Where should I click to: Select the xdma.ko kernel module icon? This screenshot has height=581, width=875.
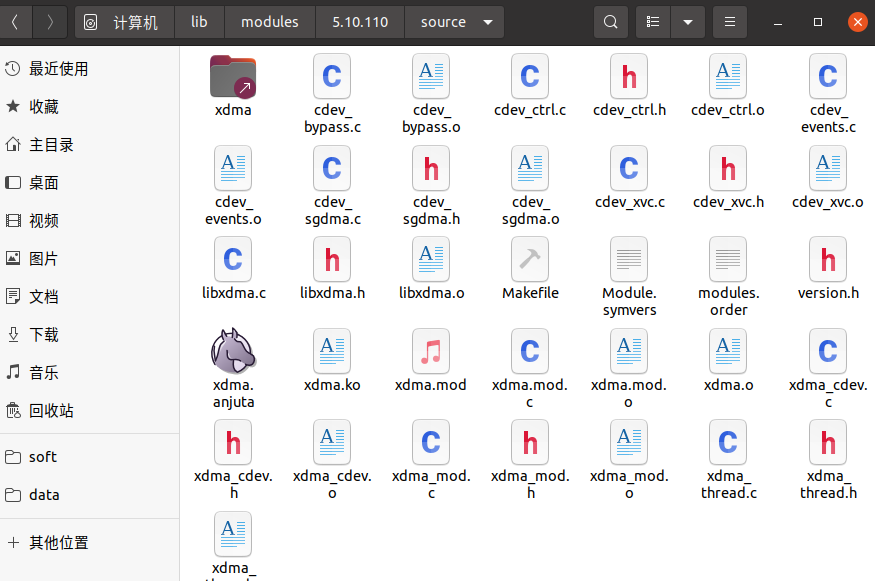[x=332, y=351]
